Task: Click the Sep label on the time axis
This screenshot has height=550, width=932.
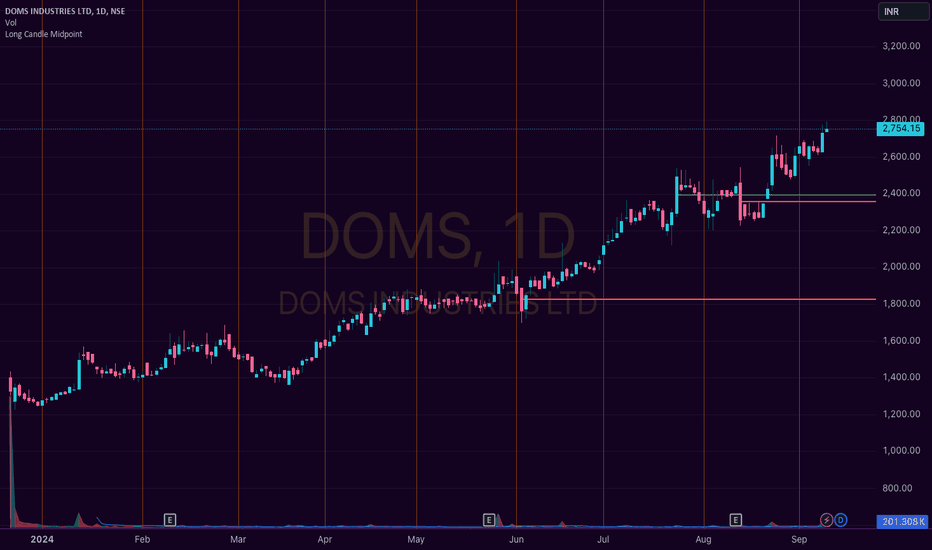Action: 799,539
